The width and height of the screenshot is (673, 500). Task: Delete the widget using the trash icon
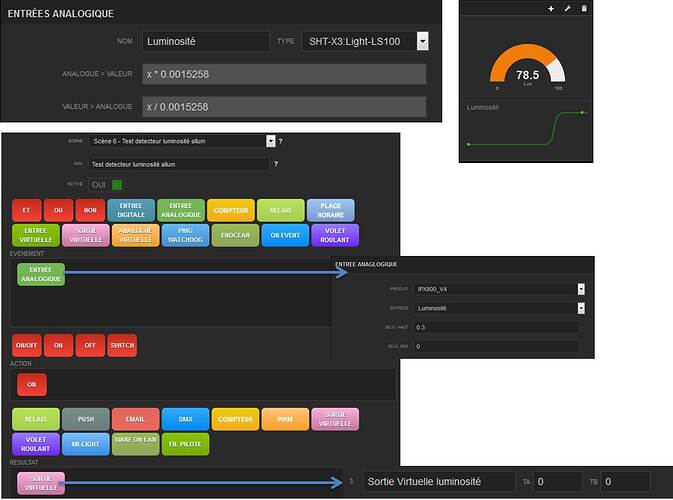[584, 9]
